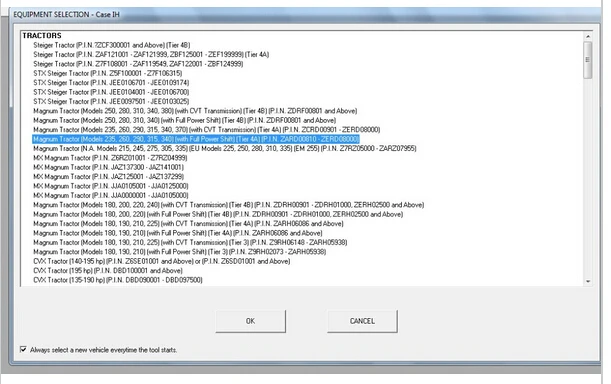Select highlighted Magnum Full Power Shift Tier 4A row
This screenshot has height=384, width=611.
point(196,139)
